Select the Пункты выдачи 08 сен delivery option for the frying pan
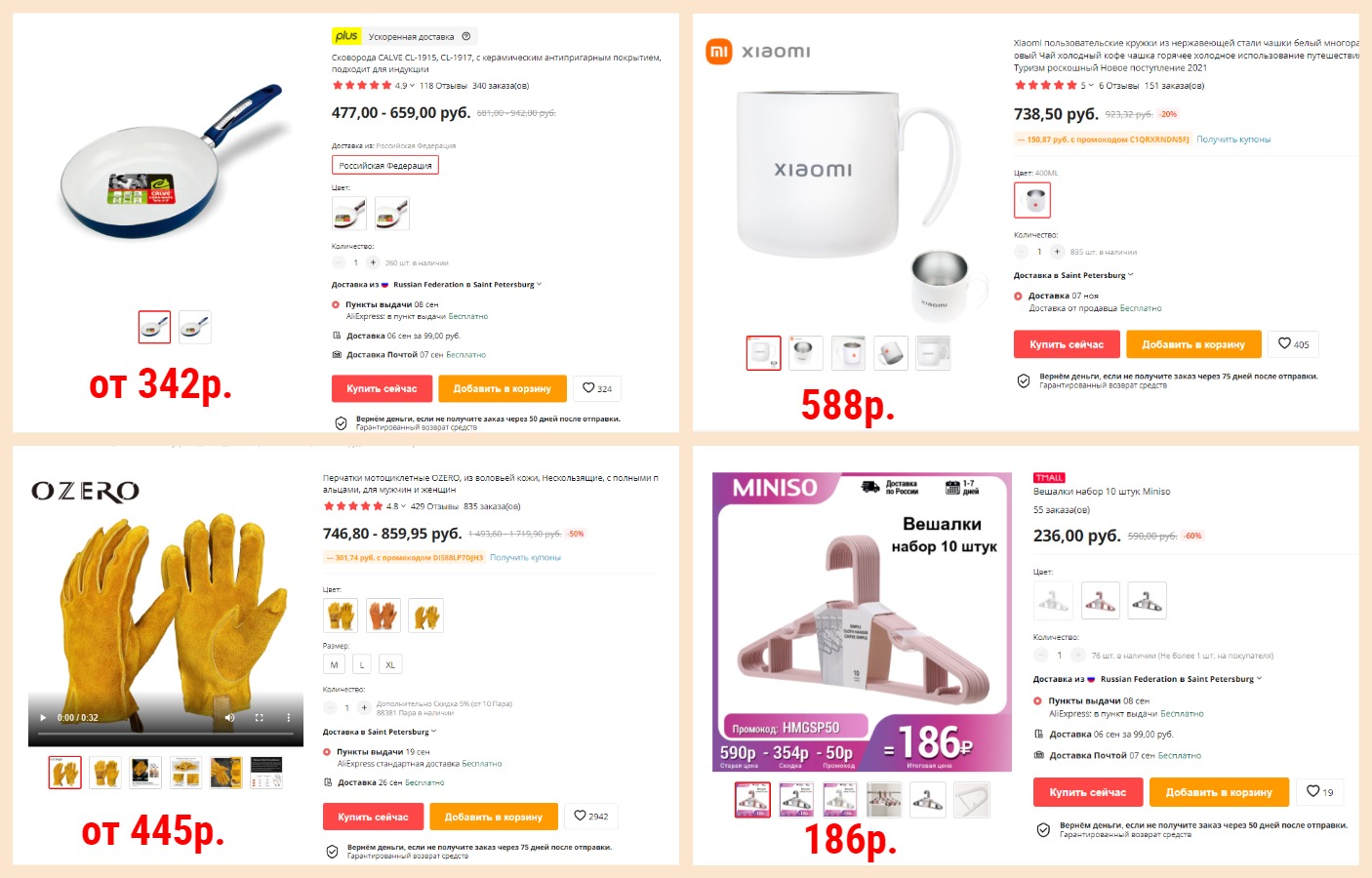Viewport: 1372px width, 878px height. [336, 304]
